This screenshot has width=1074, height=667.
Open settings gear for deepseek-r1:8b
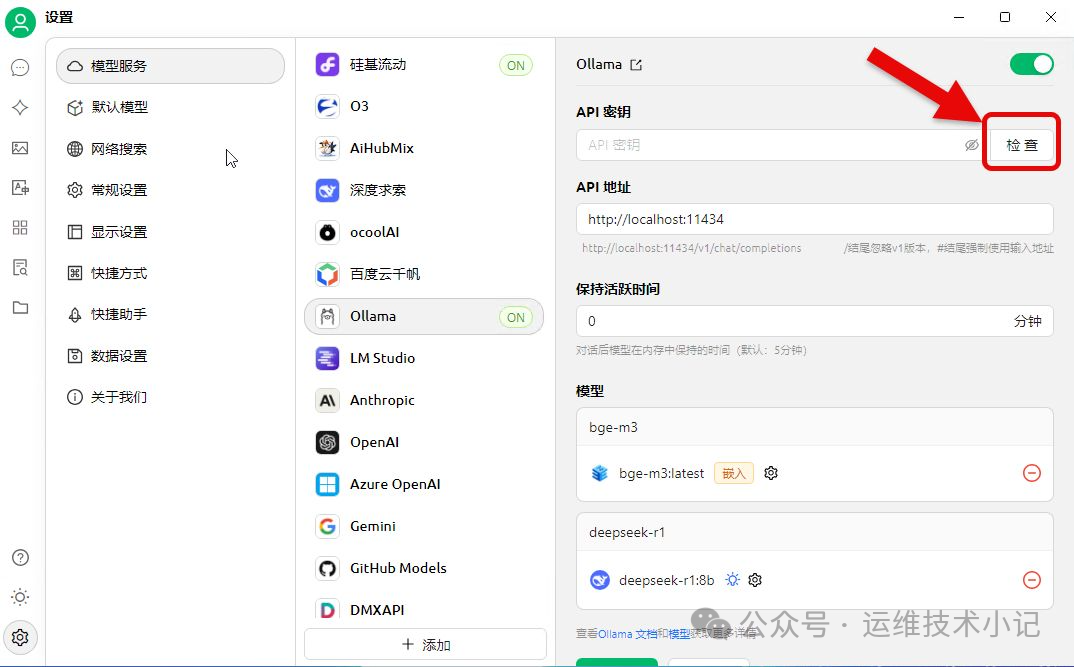pos(755,580)
